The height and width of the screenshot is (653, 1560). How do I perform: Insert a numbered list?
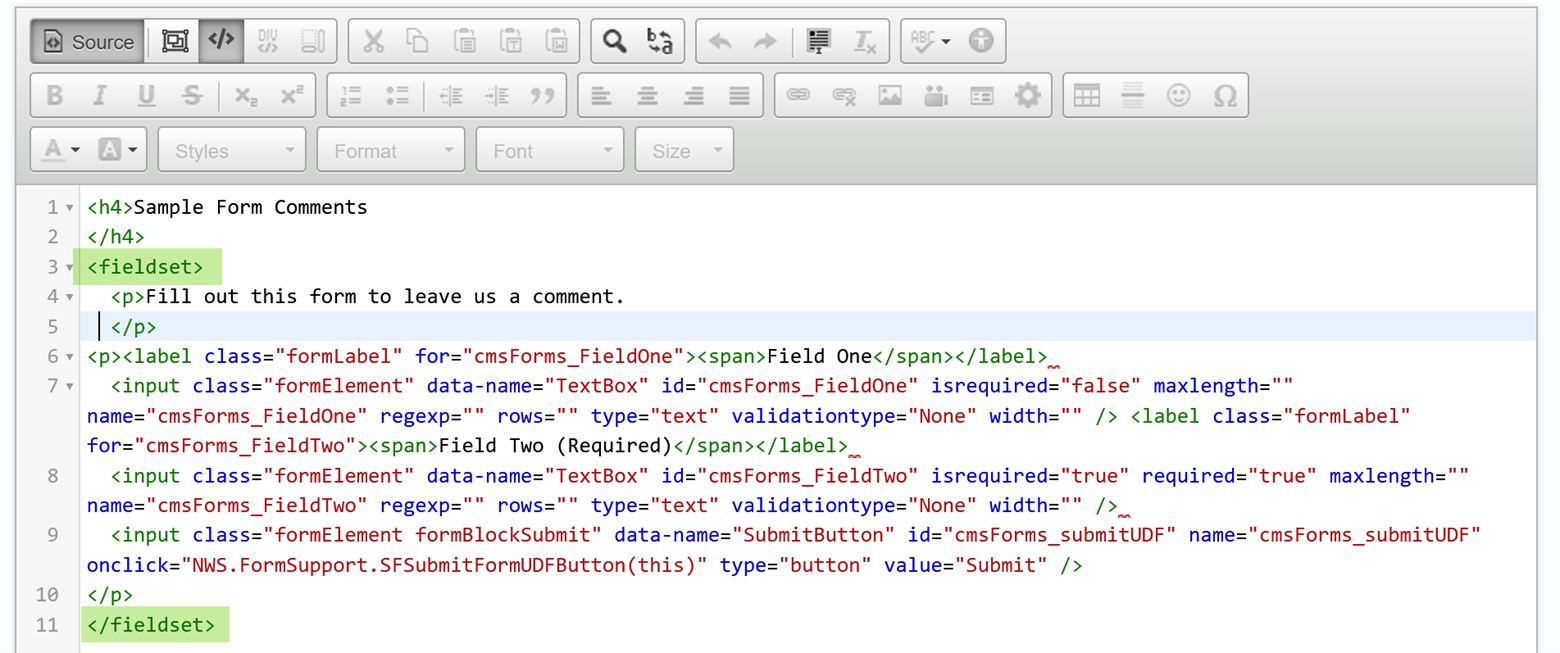tap(351, 96)
